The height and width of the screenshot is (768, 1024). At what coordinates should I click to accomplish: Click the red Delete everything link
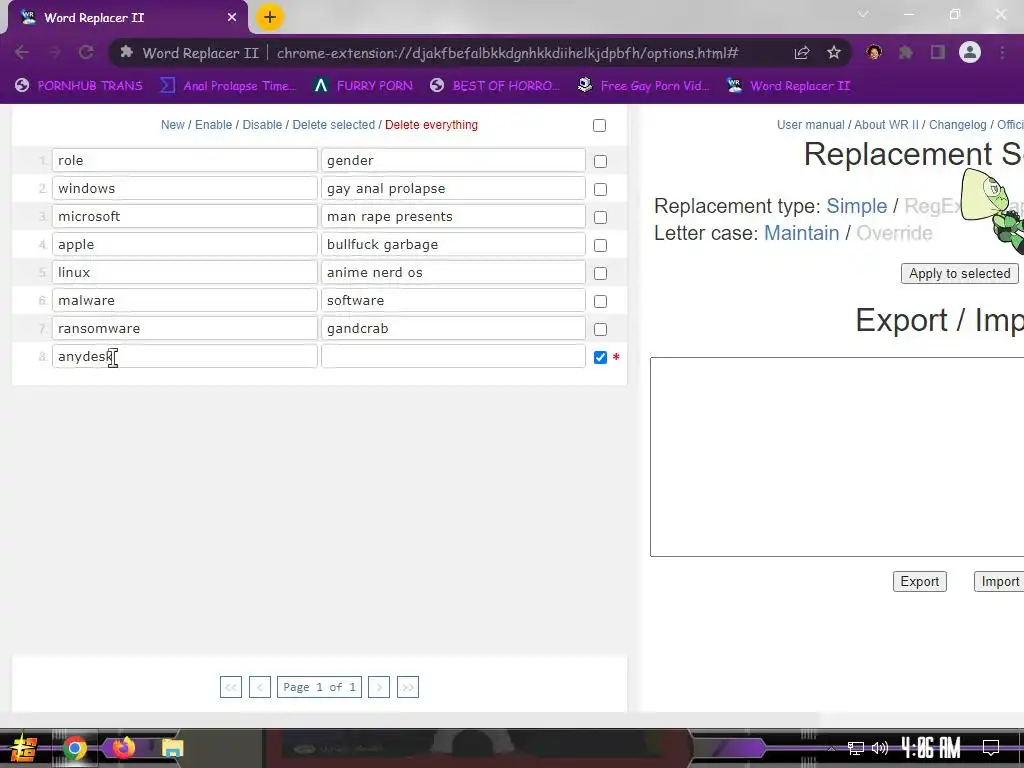431,125
